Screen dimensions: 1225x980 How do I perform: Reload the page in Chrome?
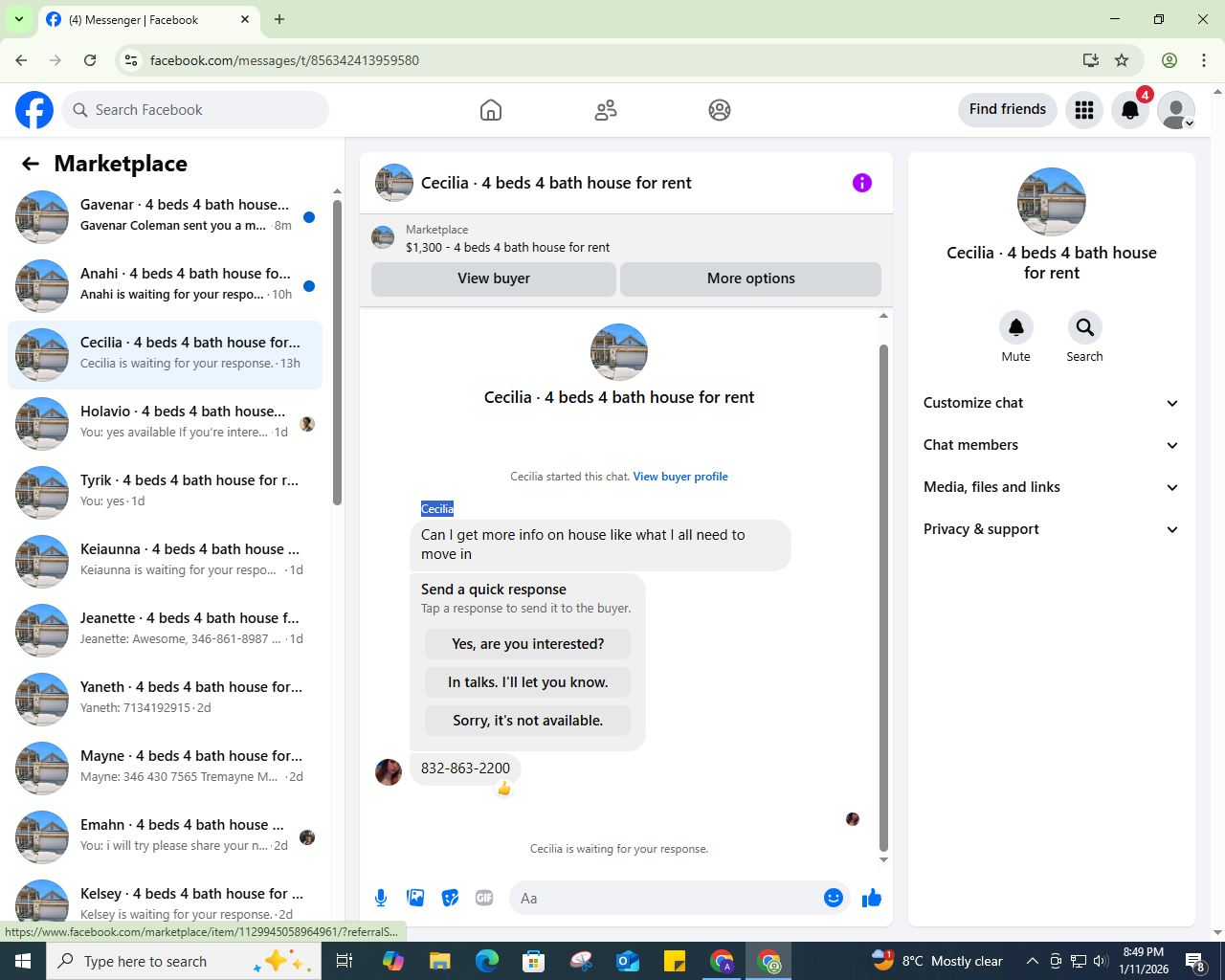(x=90, y=60)
